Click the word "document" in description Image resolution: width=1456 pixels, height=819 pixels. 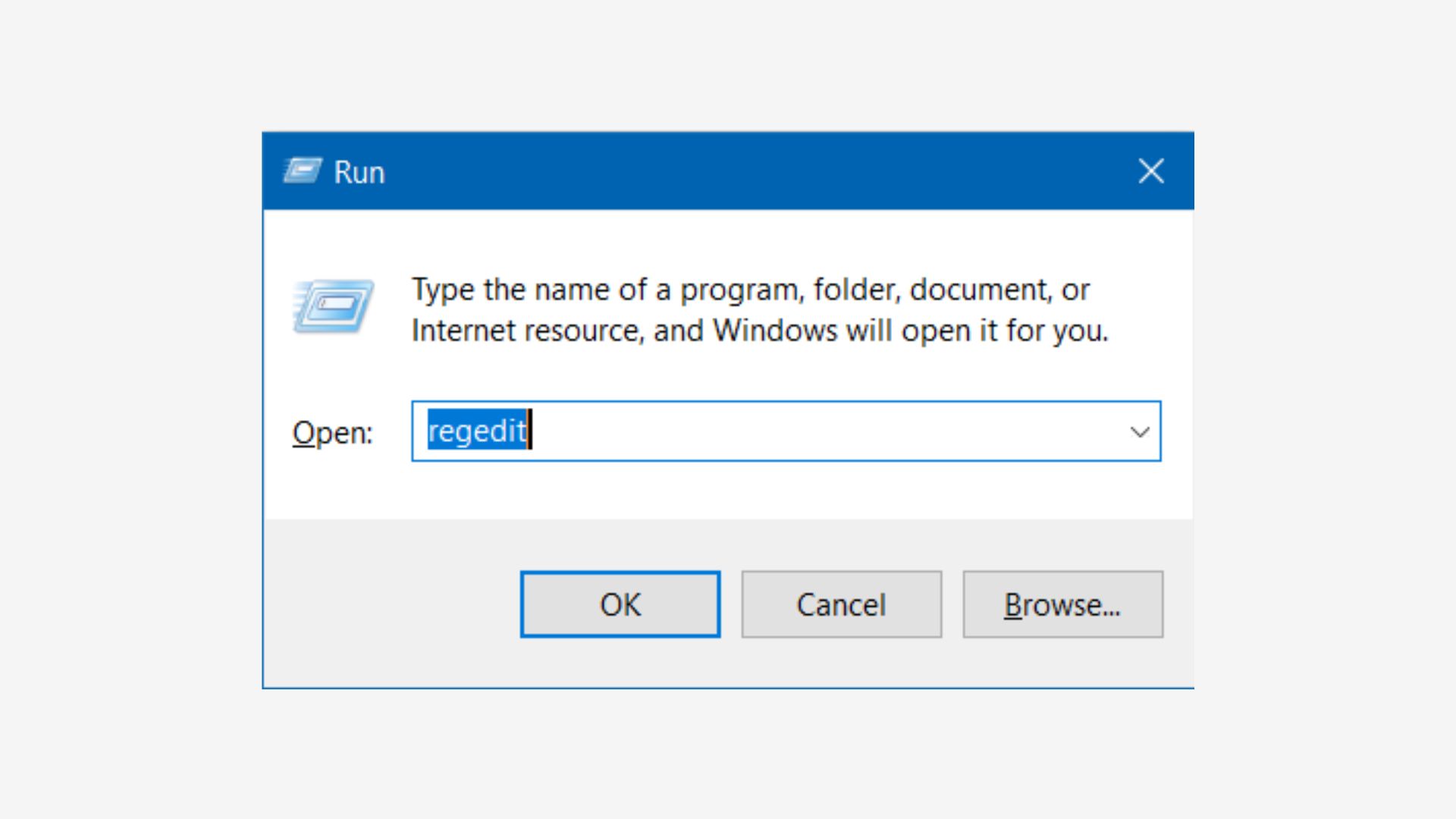coord(978,290)
